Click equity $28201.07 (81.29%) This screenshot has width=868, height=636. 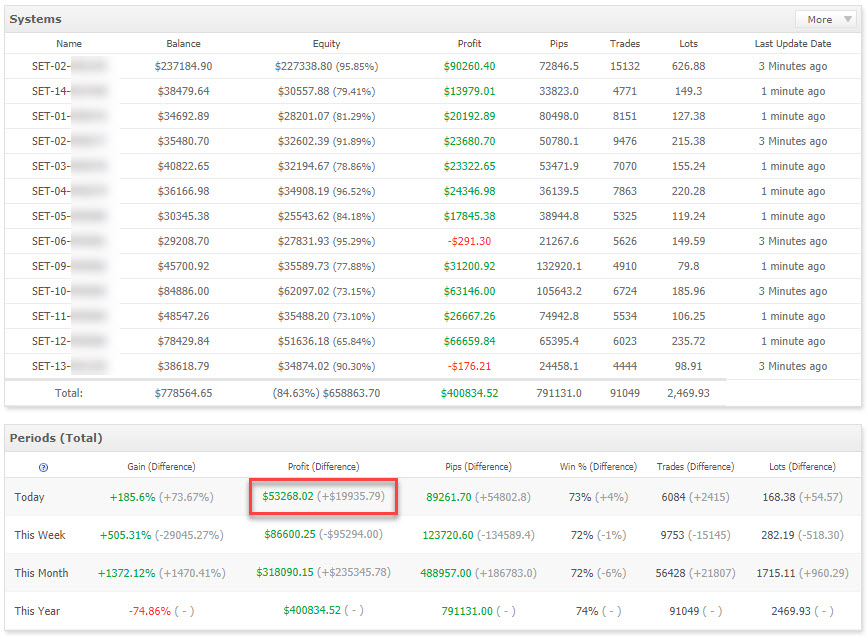click(326, 116)
